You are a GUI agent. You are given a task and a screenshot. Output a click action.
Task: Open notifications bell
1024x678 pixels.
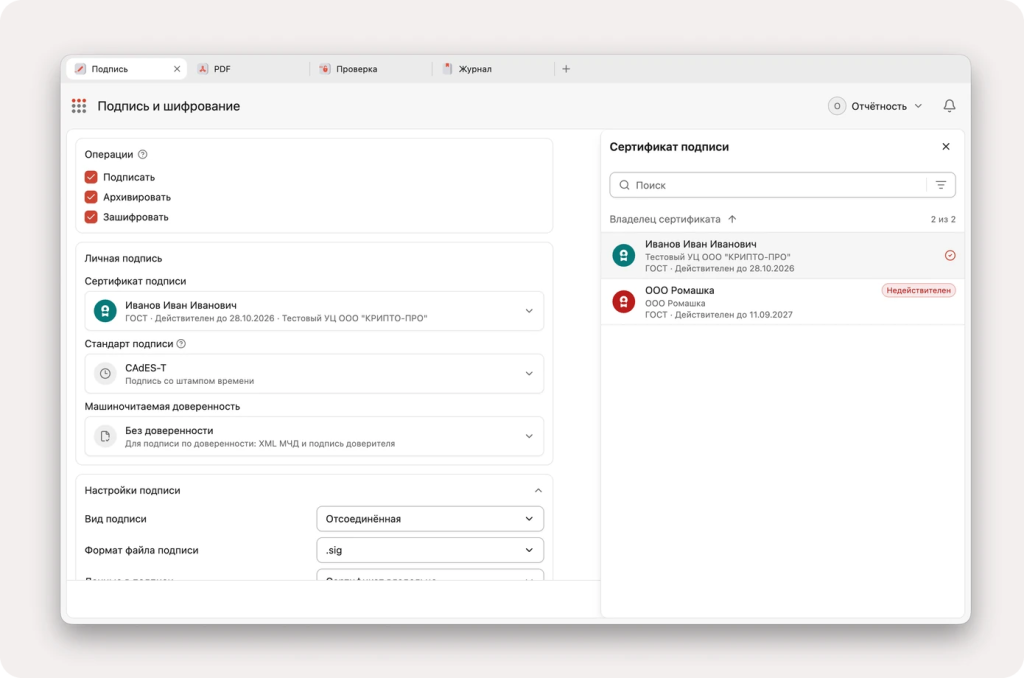coord(949,106)
